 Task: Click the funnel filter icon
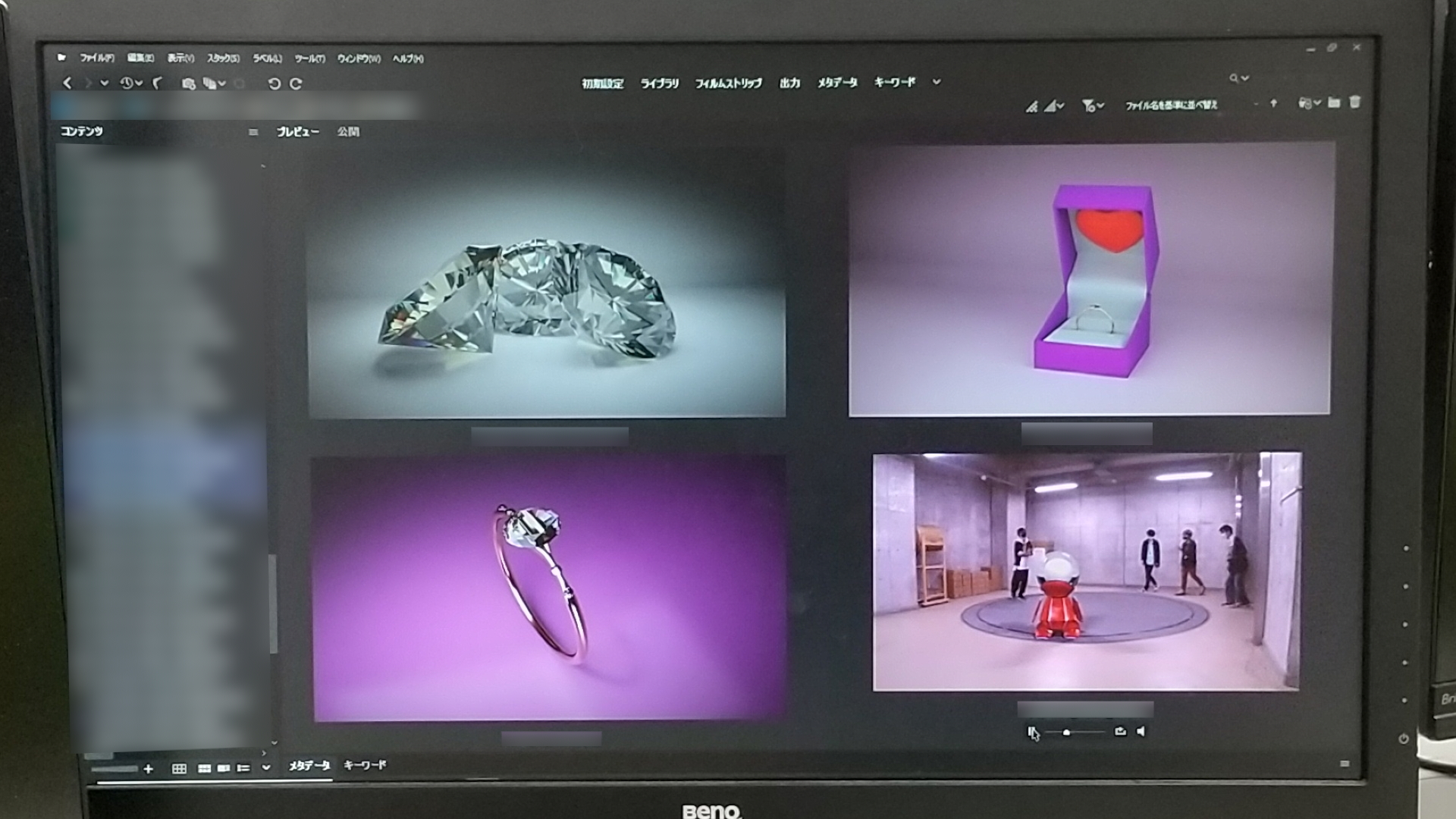tap(1088, 106)
